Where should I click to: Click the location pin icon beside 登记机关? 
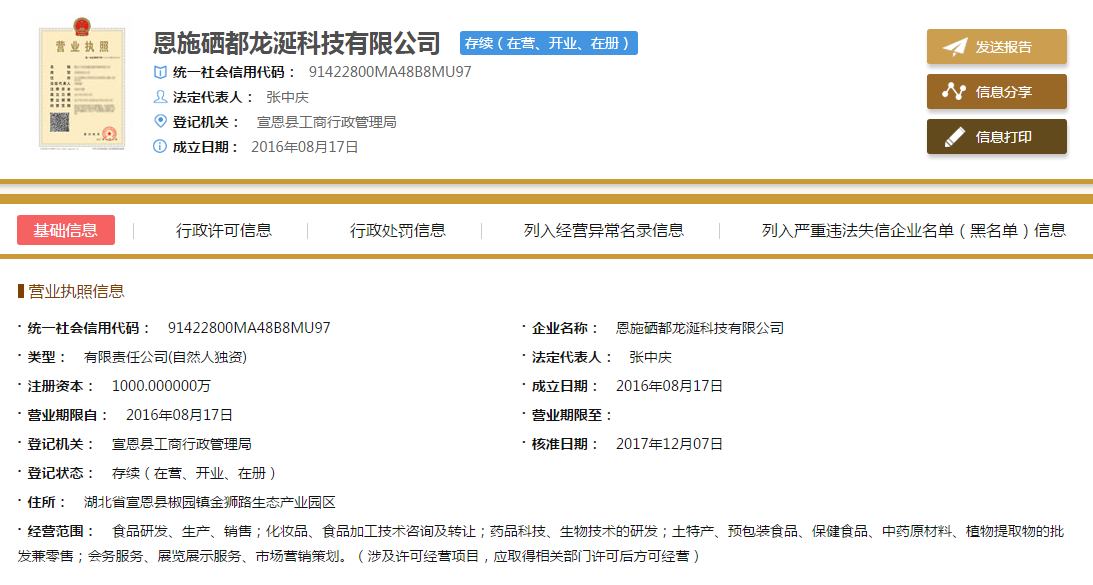160,122
